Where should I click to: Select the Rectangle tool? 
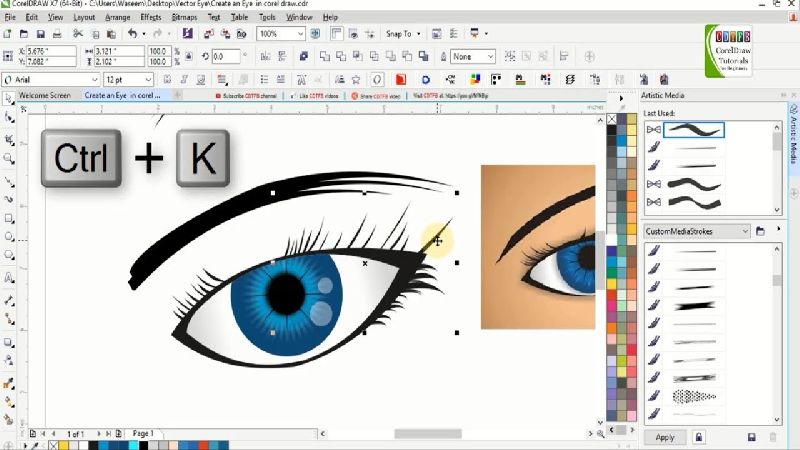coord(9,218)
